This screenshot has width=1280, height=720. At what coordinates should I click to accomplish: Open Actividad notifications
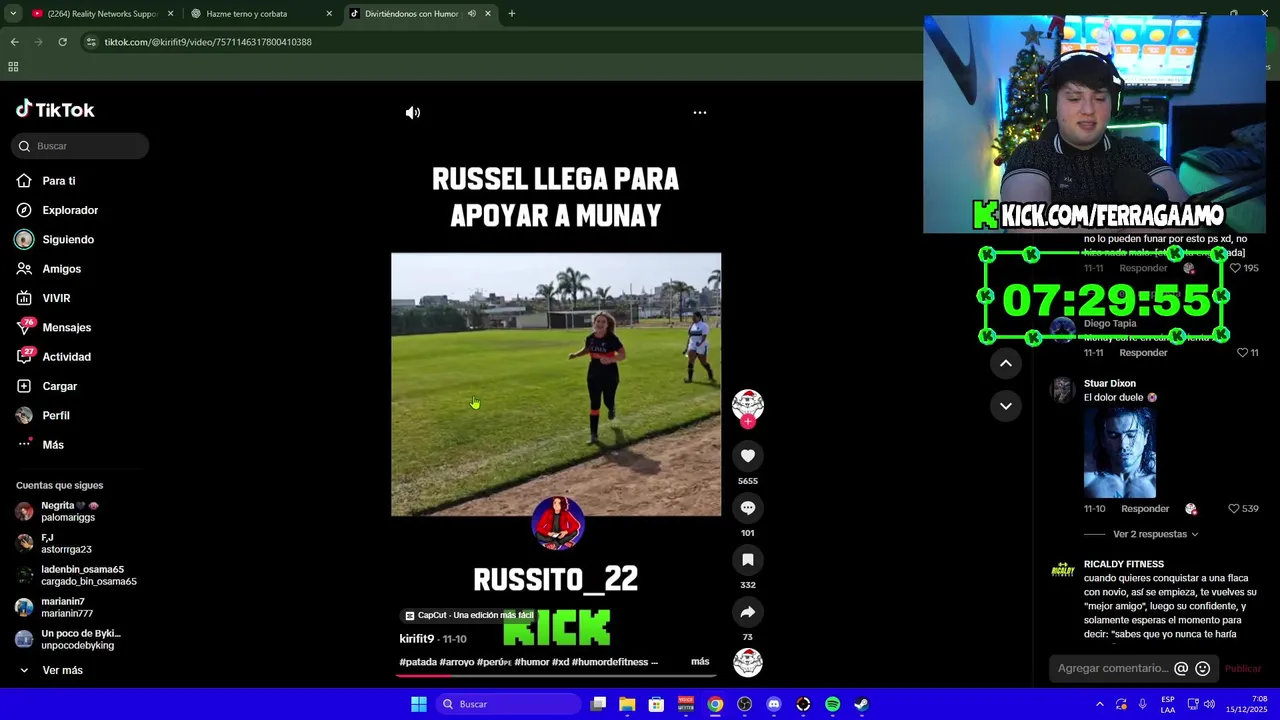click(x=66, y=357)
